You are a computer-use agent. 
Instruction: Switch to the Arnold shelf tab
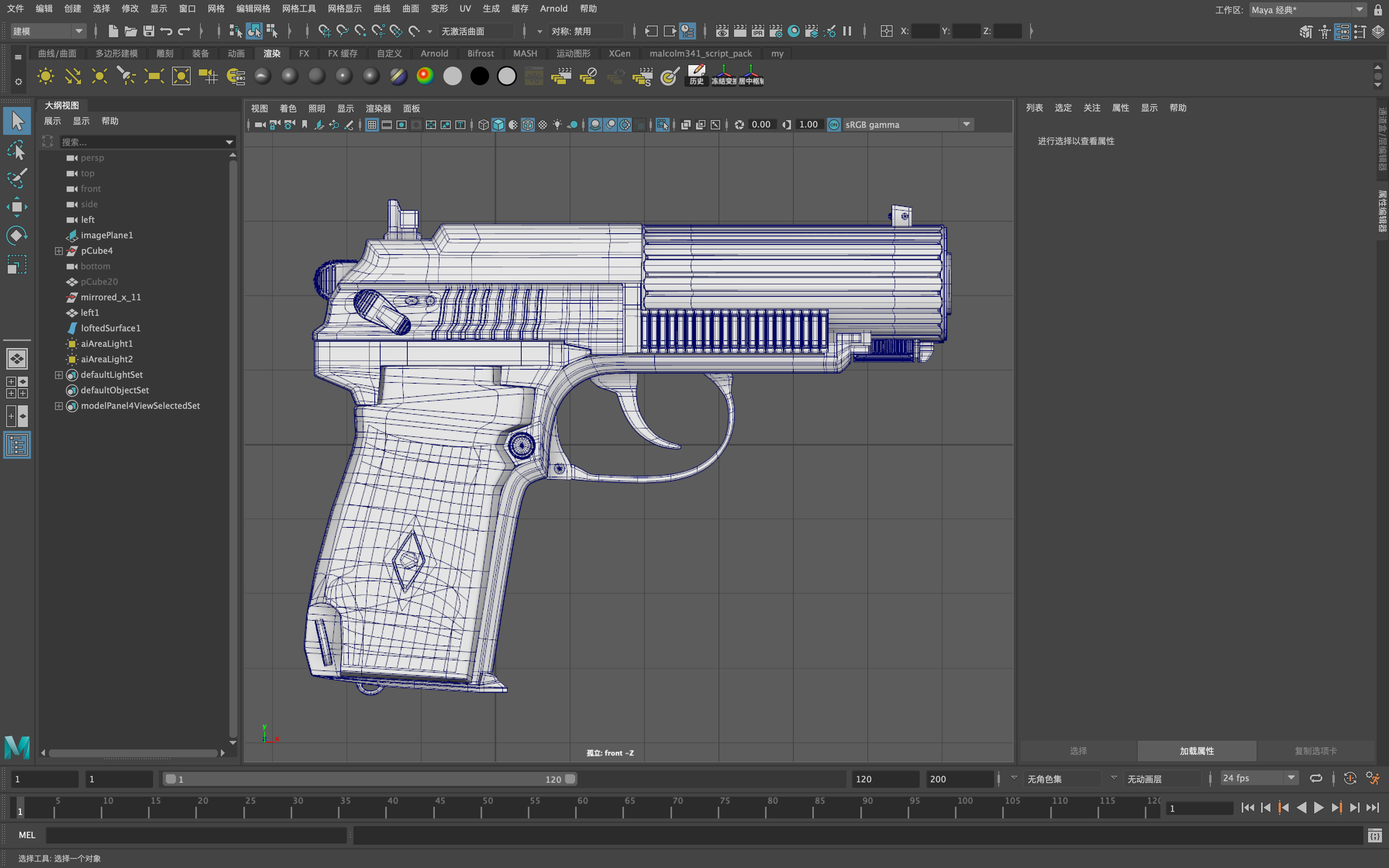tap(434, 53)
